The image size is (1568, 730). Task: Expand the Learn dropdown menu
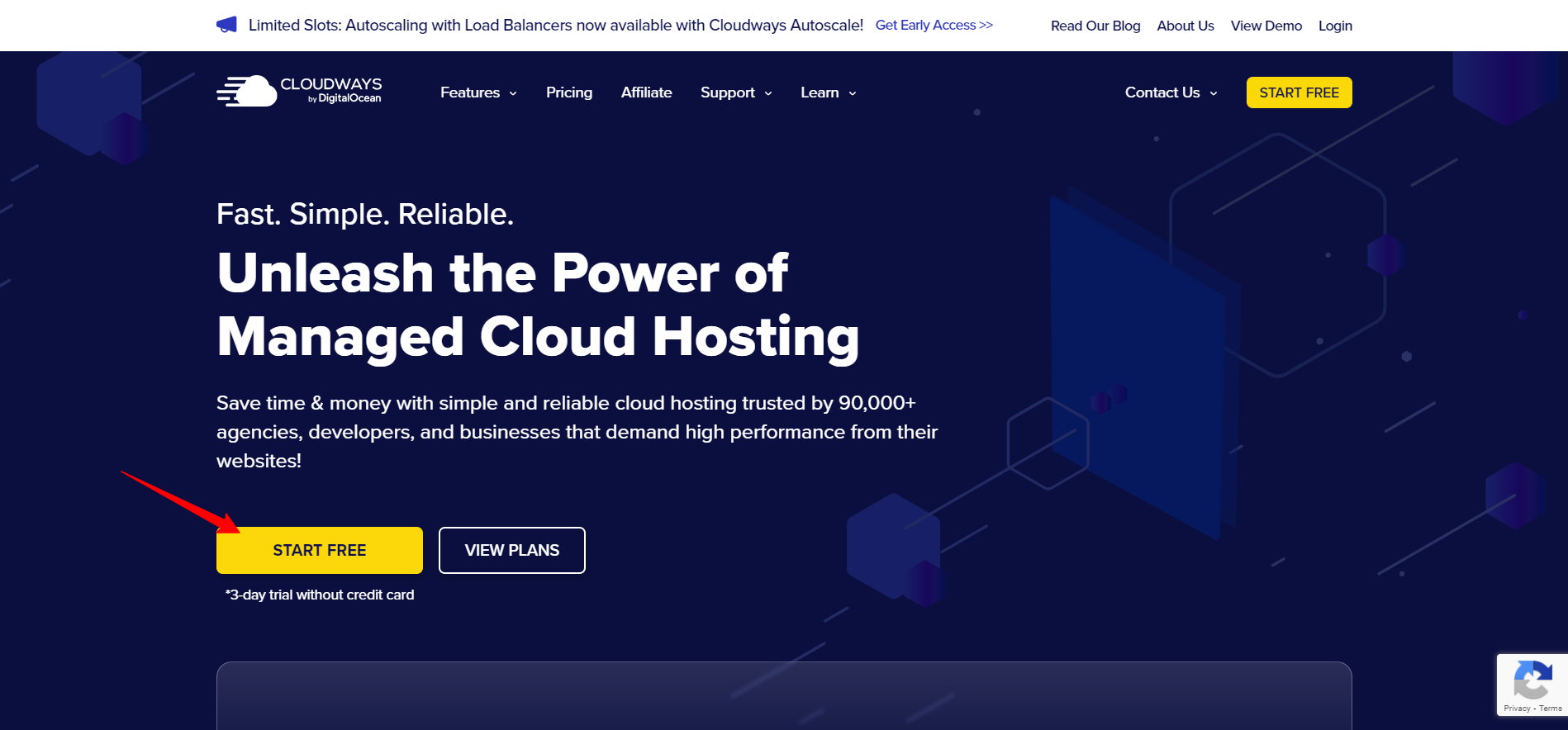(829, 92)
